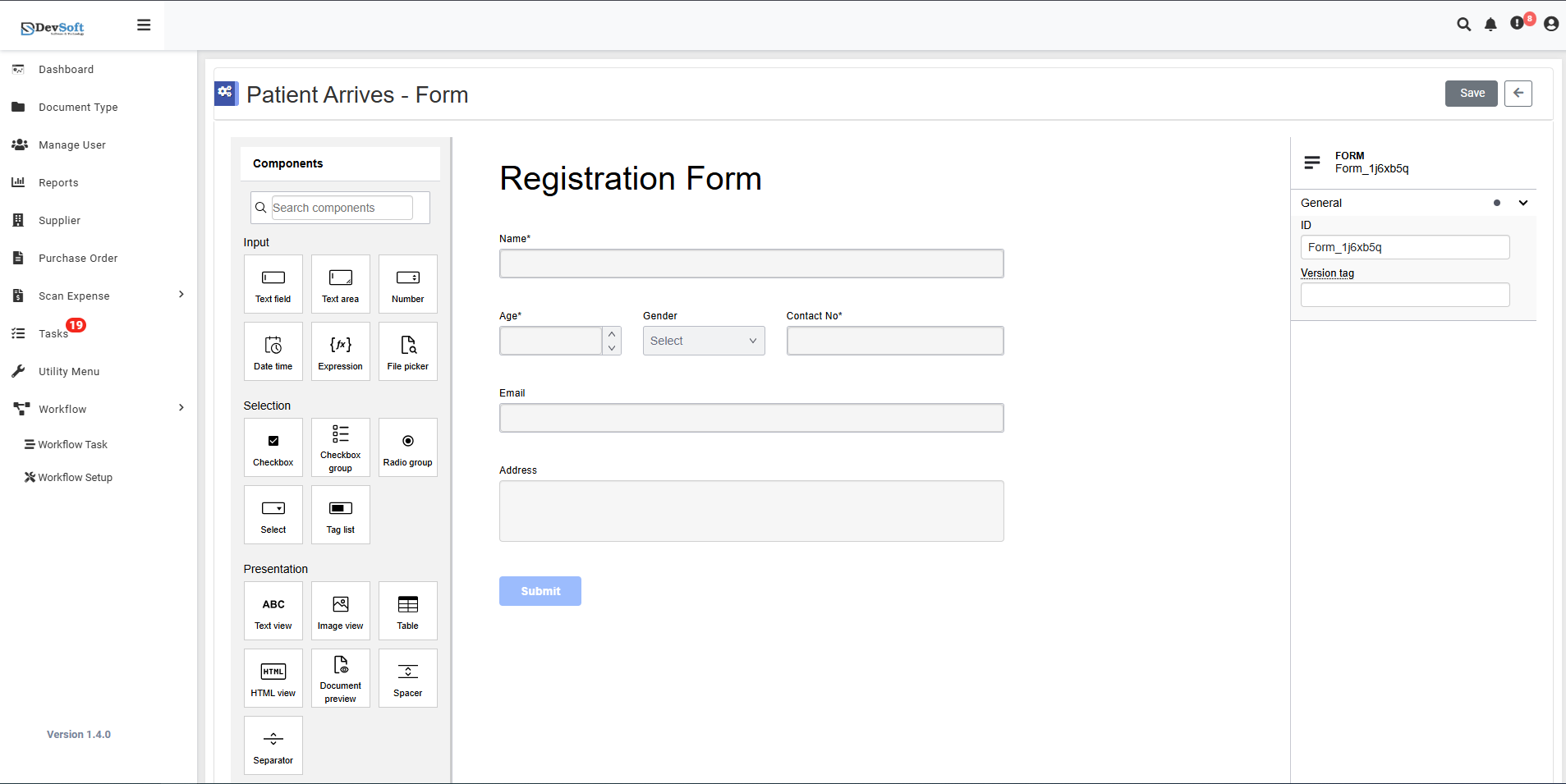
Task: Open the Workflow Setup menu item
Action: point(74,477)
